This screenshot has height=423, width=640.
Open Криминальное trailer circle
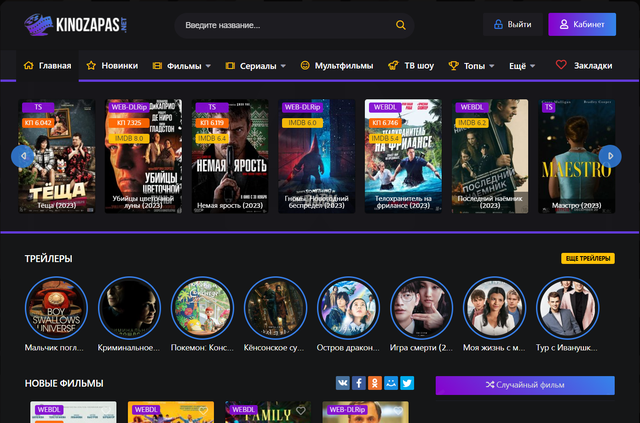129,308
